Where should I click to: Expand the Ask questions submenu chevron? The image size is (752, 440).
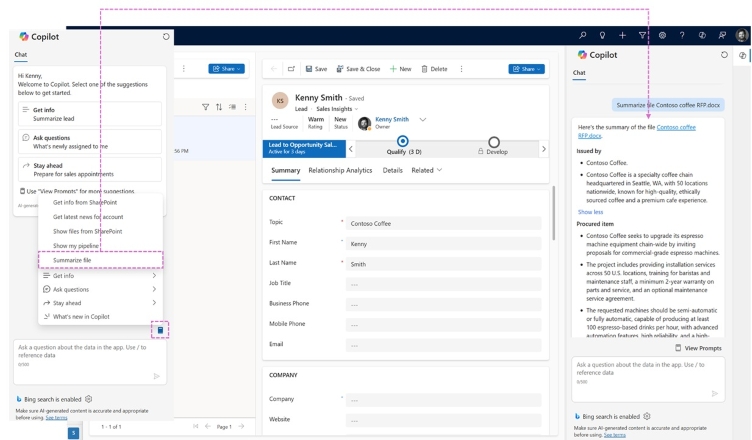point(154,289)
